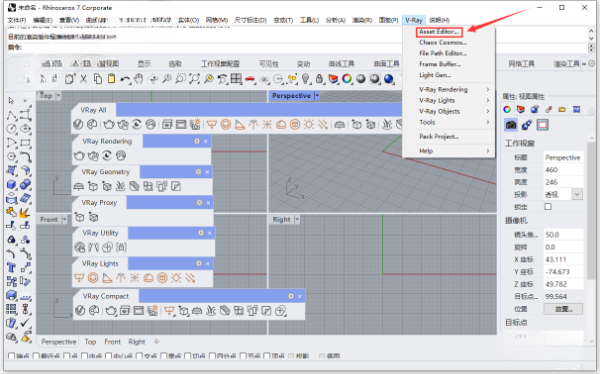Screen dimensions: 600x374
Task: Check the 锁定 checkbox in viewport properties
Action: point(548,207)
